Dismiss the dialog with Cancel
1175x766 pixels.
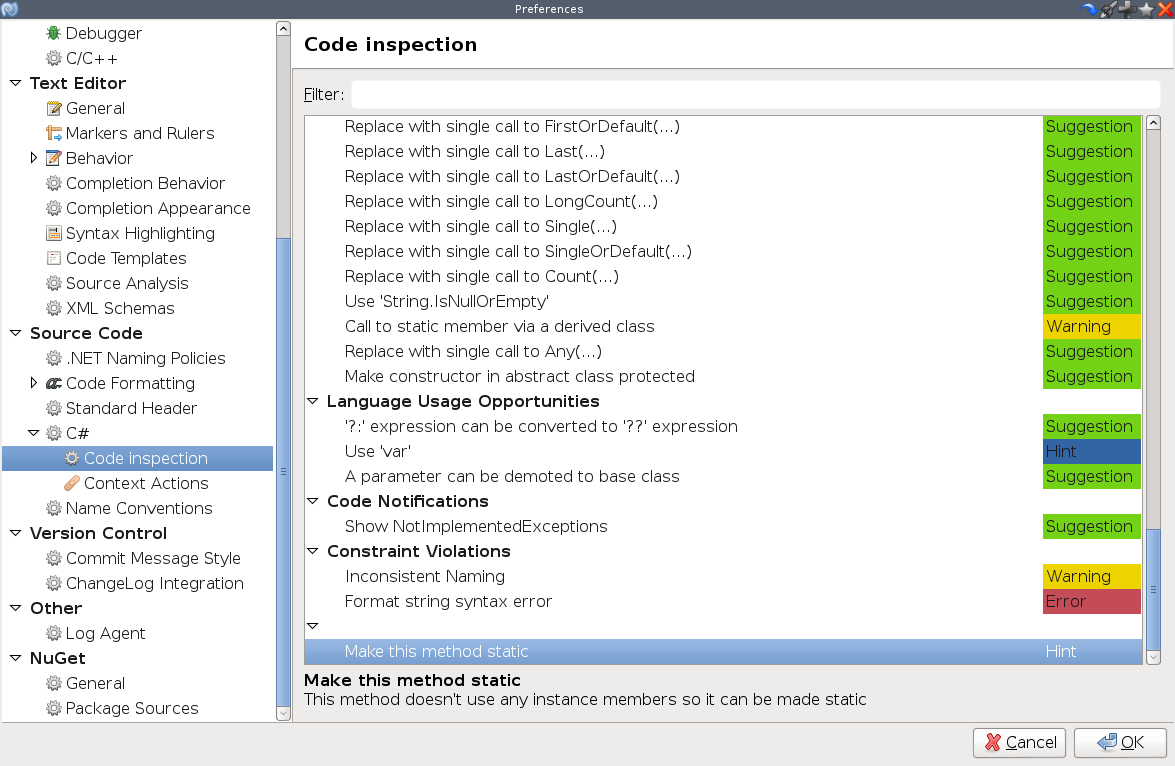(x=1020, y=743)
